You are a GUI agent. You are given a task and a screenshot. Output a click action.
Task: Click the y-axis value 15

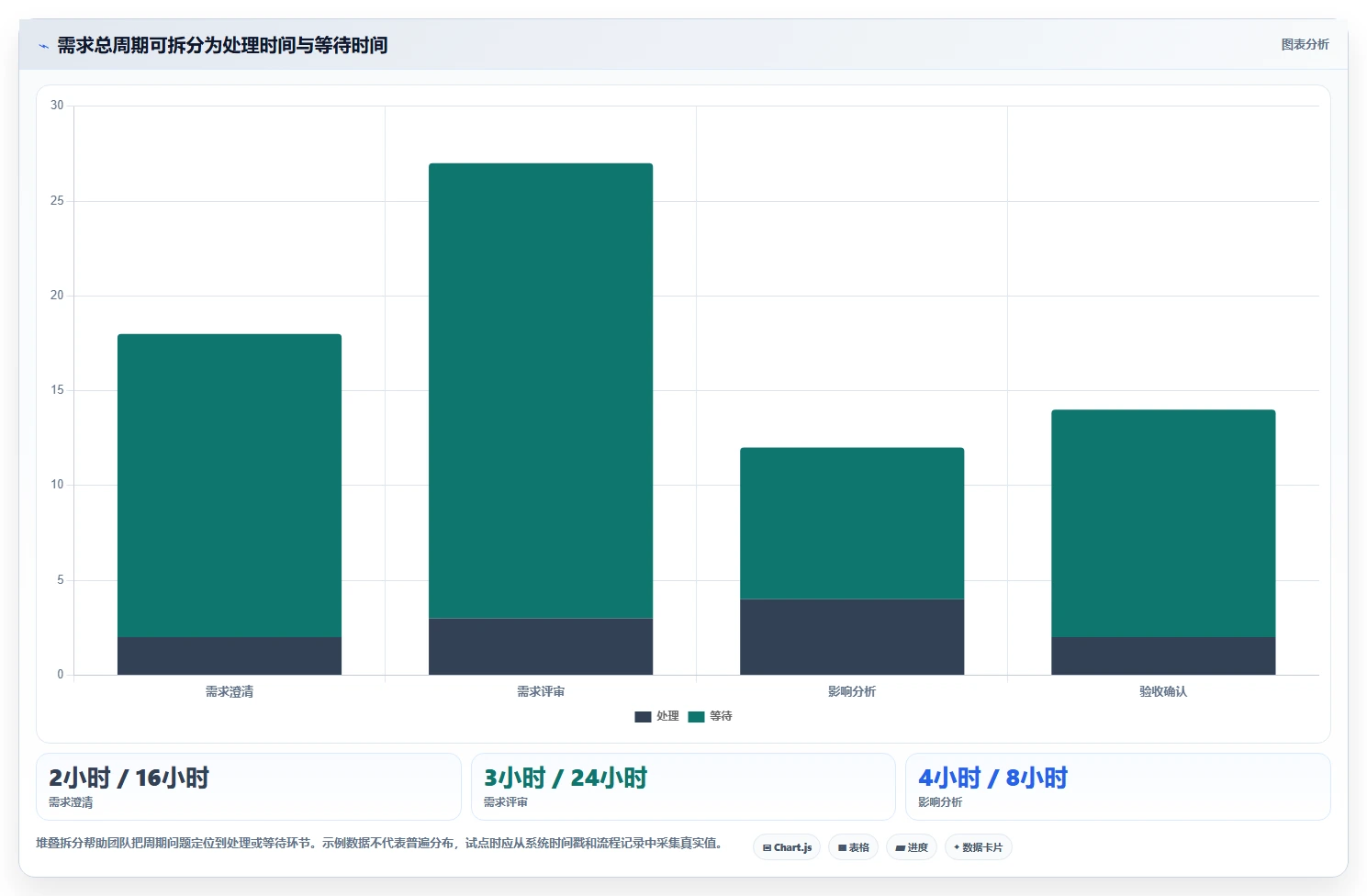coord(57,390)
